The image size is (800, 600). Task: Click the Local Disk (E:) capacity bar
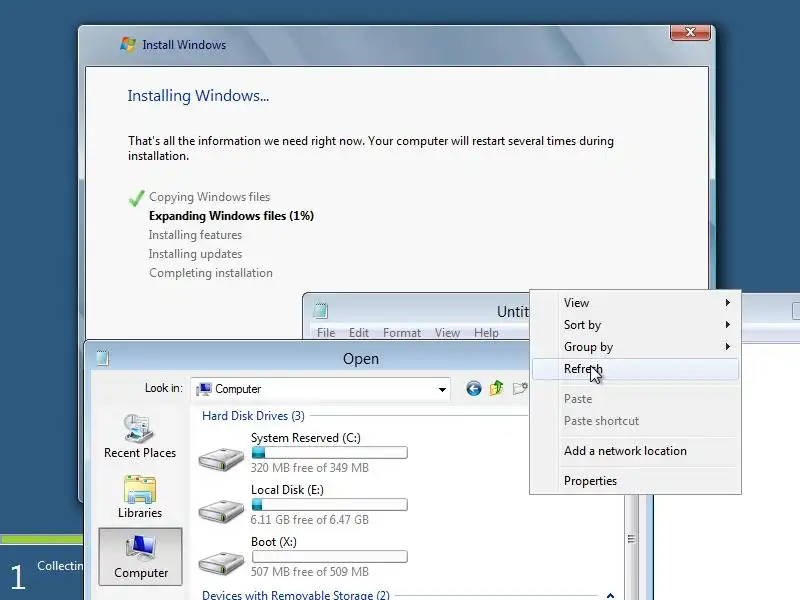[330, 505]
